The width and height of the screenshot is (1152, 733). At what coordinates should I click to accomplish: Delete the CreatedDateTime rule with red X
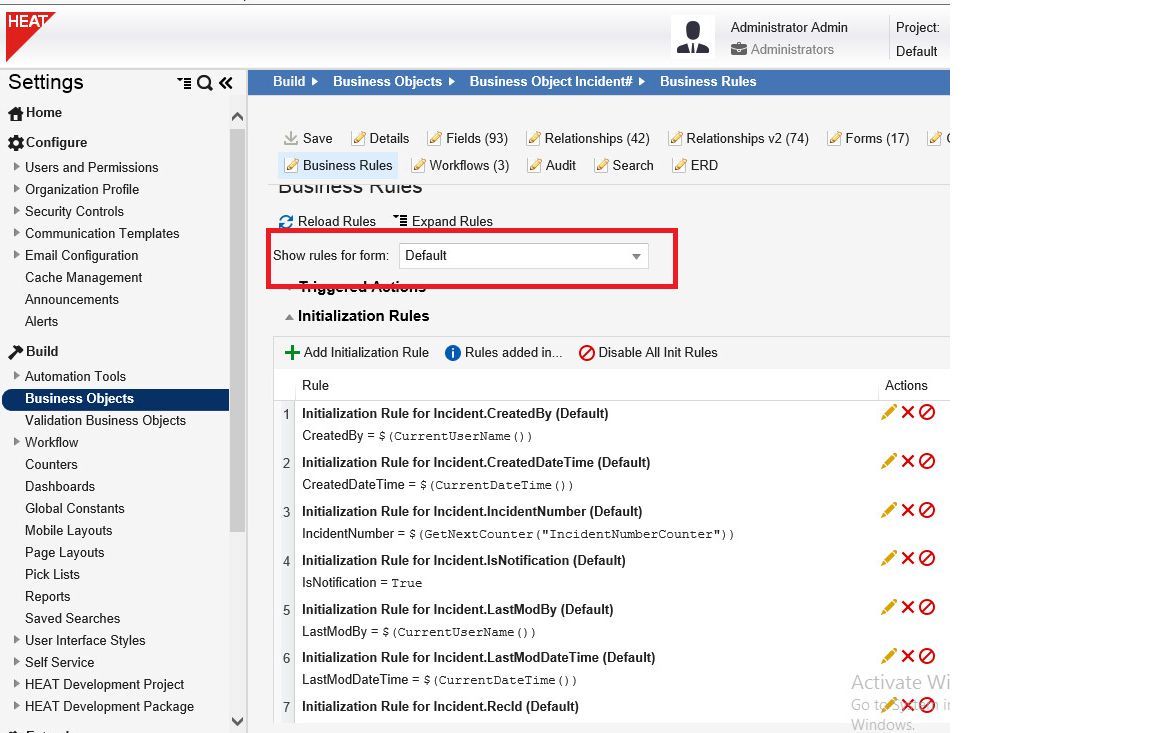pos(908,461)
